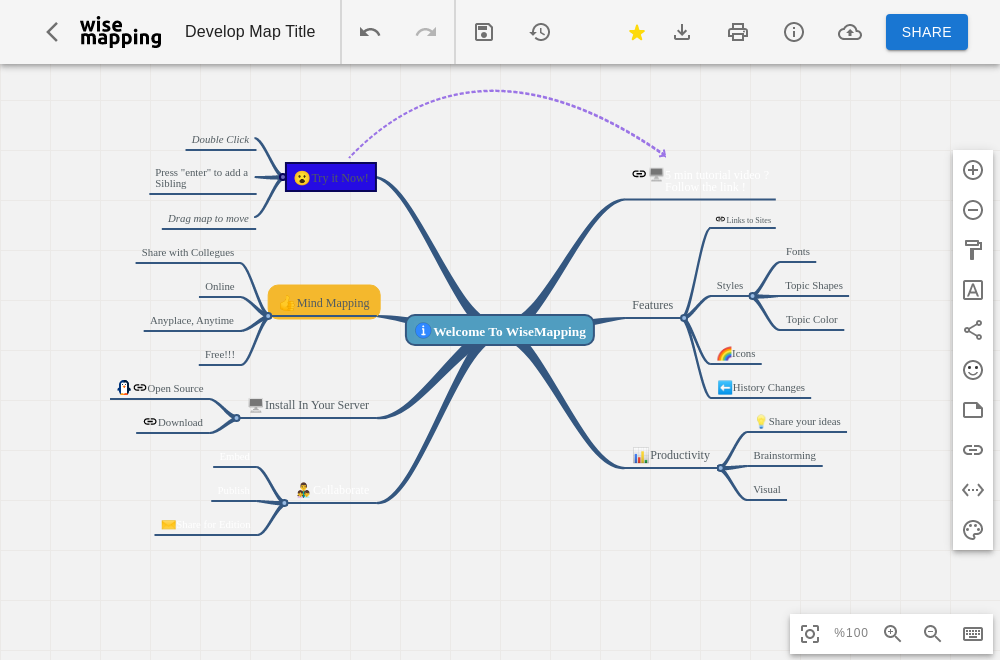Add a relationship with the dotted arrow tool
This screenshot has height=660, width=1000.
click(x=973, y=490)
